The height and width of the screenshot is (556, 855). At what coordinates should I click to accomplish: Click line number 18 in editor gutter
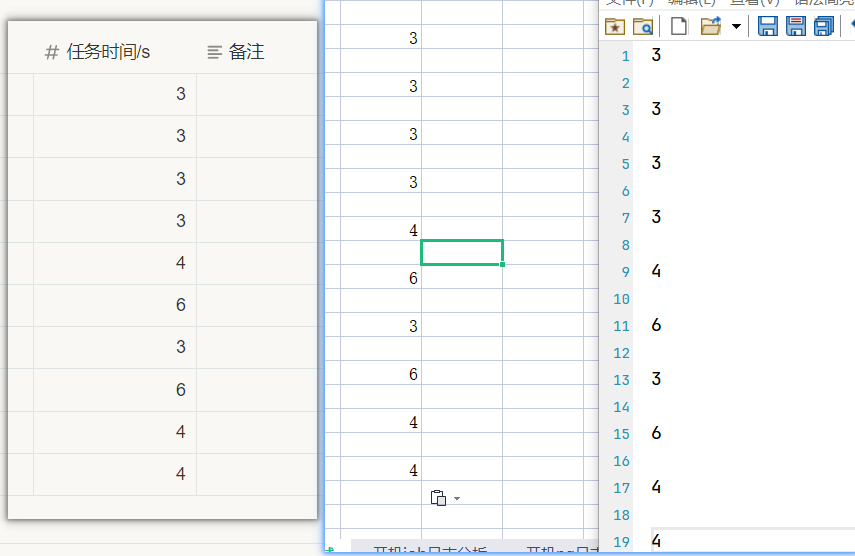622,515
